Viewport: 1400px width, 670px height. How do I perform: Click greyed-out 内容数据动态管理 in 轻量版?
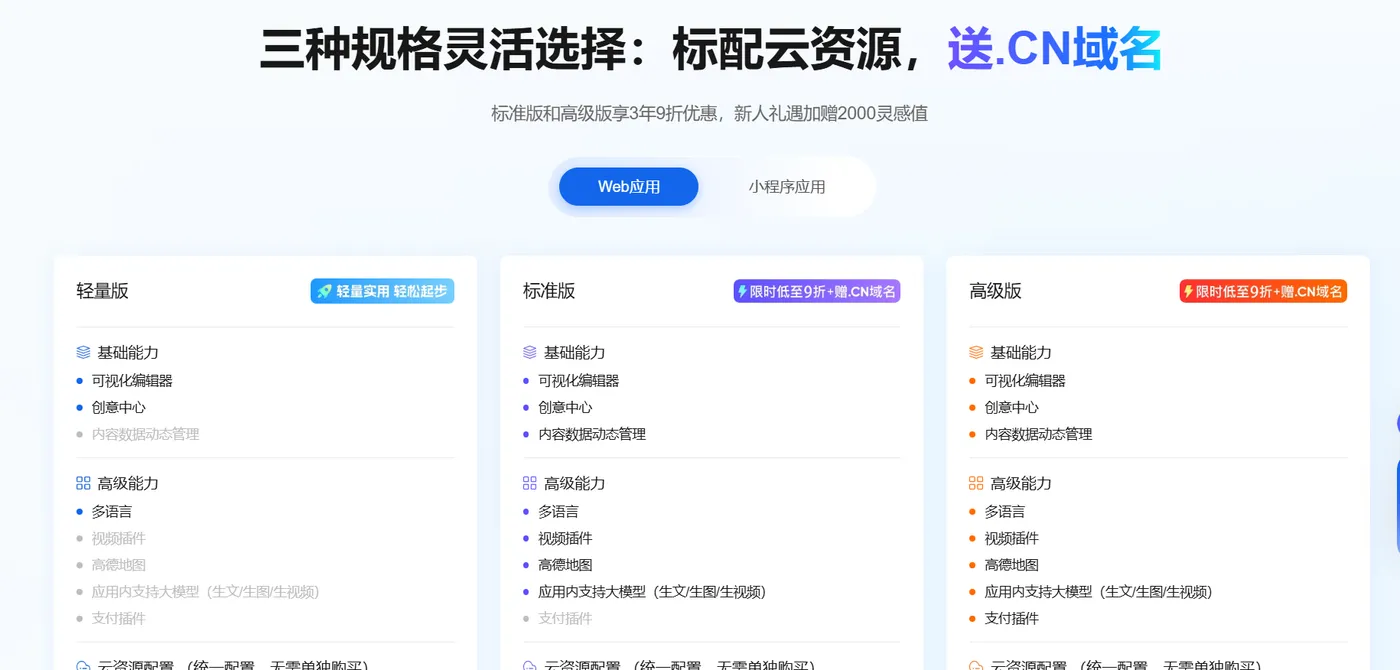(x=146, y=434)
